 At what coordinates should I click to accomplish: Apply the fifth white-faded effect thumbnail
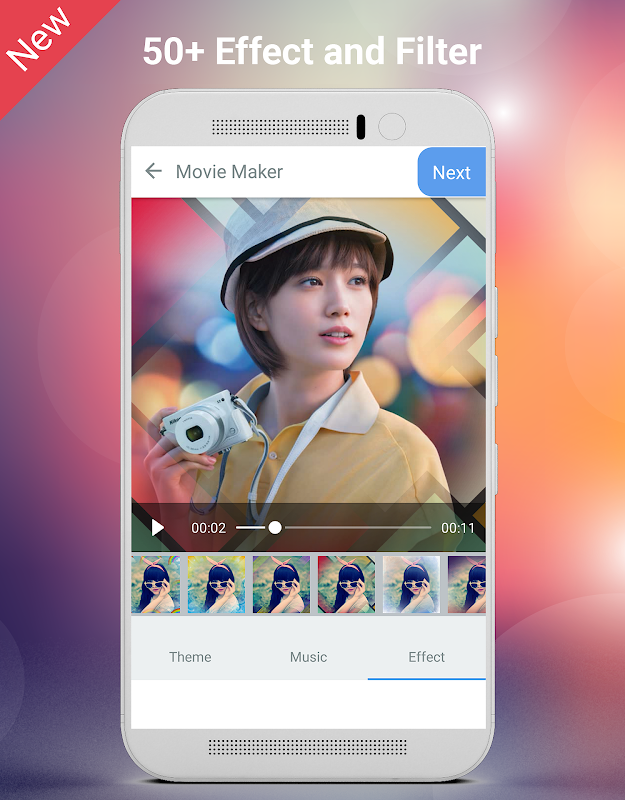point(411,585)
